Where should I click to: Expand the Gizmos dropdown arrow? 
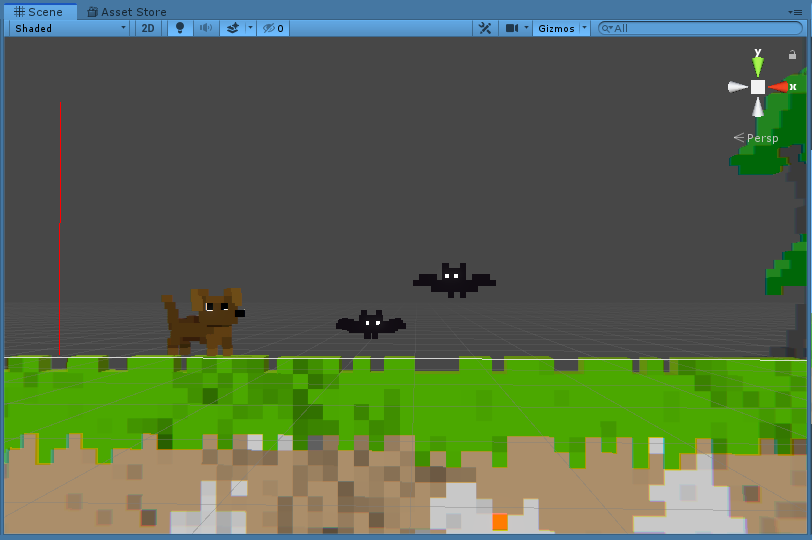pos(584,28)
